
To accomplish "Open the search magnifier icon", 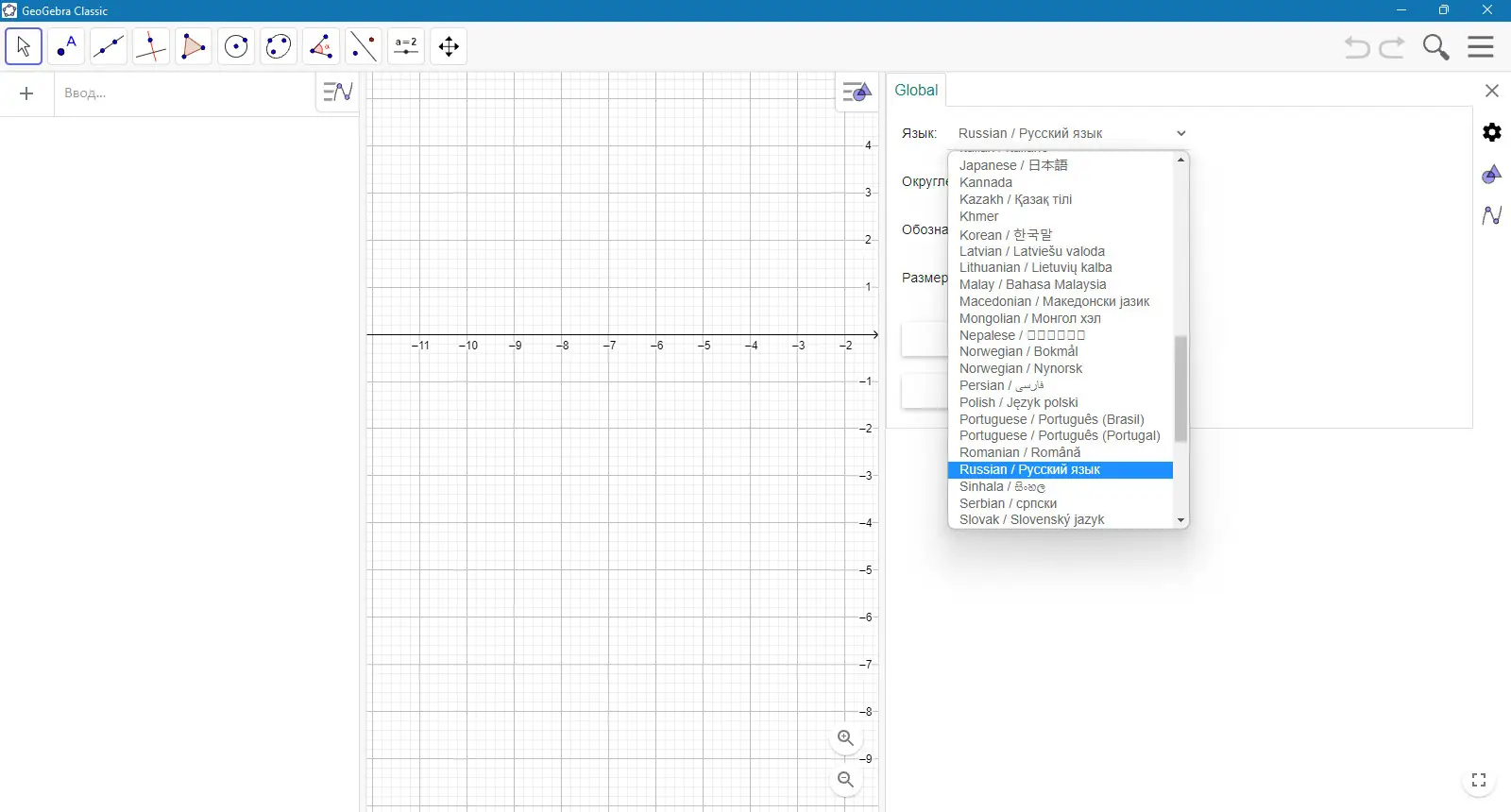I will [x=1436, y=47].
